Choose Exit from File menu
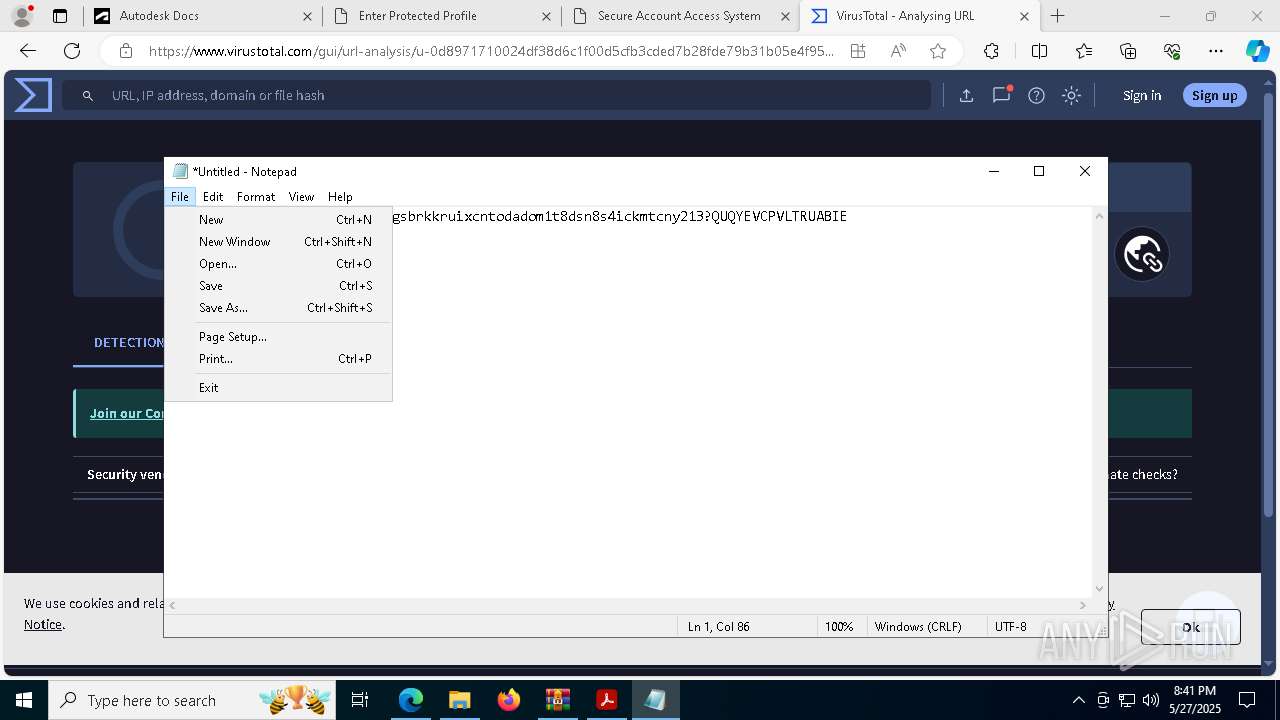1280x720 pixels. click(278, 388)
